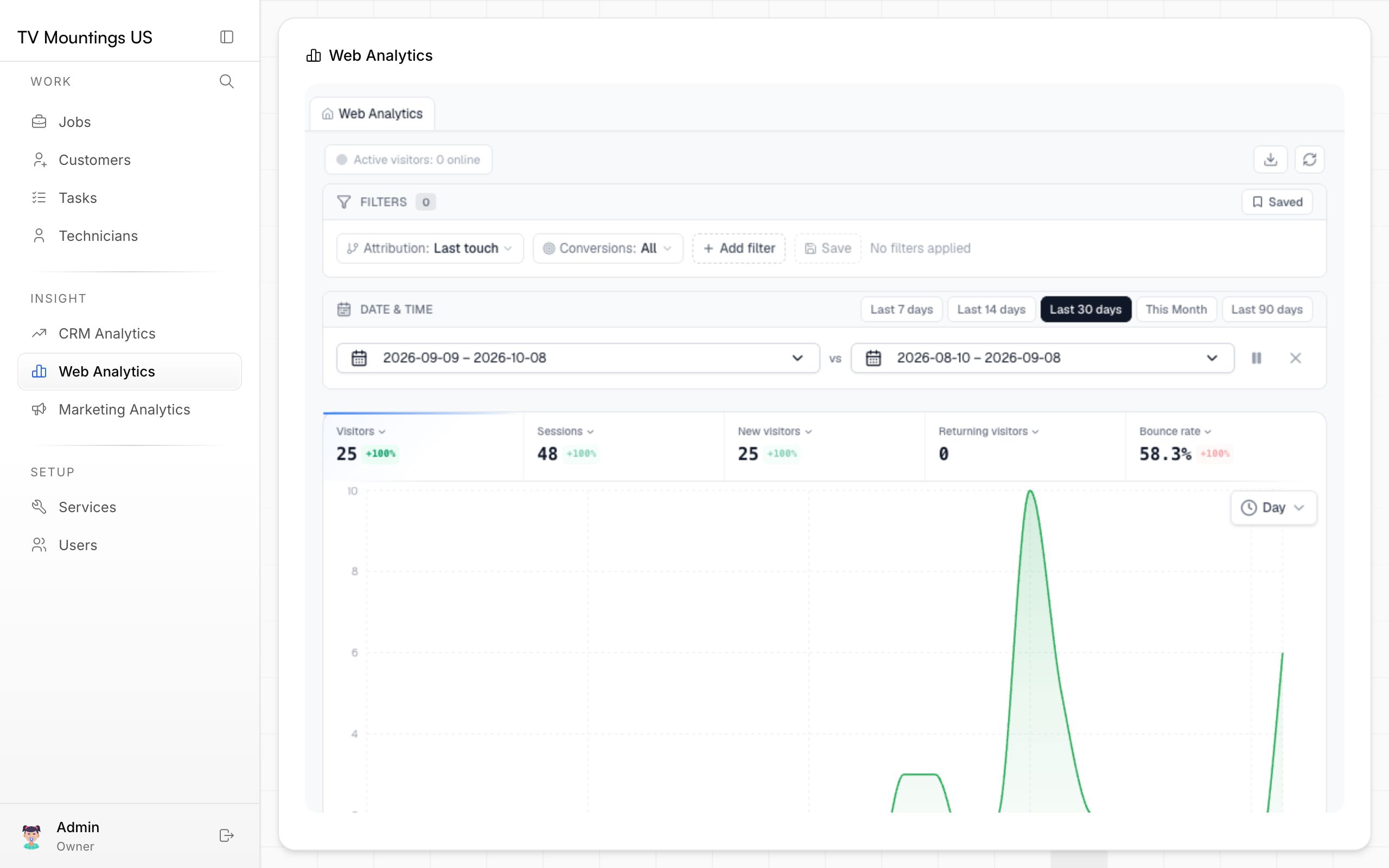Remove comparison date range with X
The image size is (1389, 868).
tap(1296, 358)
